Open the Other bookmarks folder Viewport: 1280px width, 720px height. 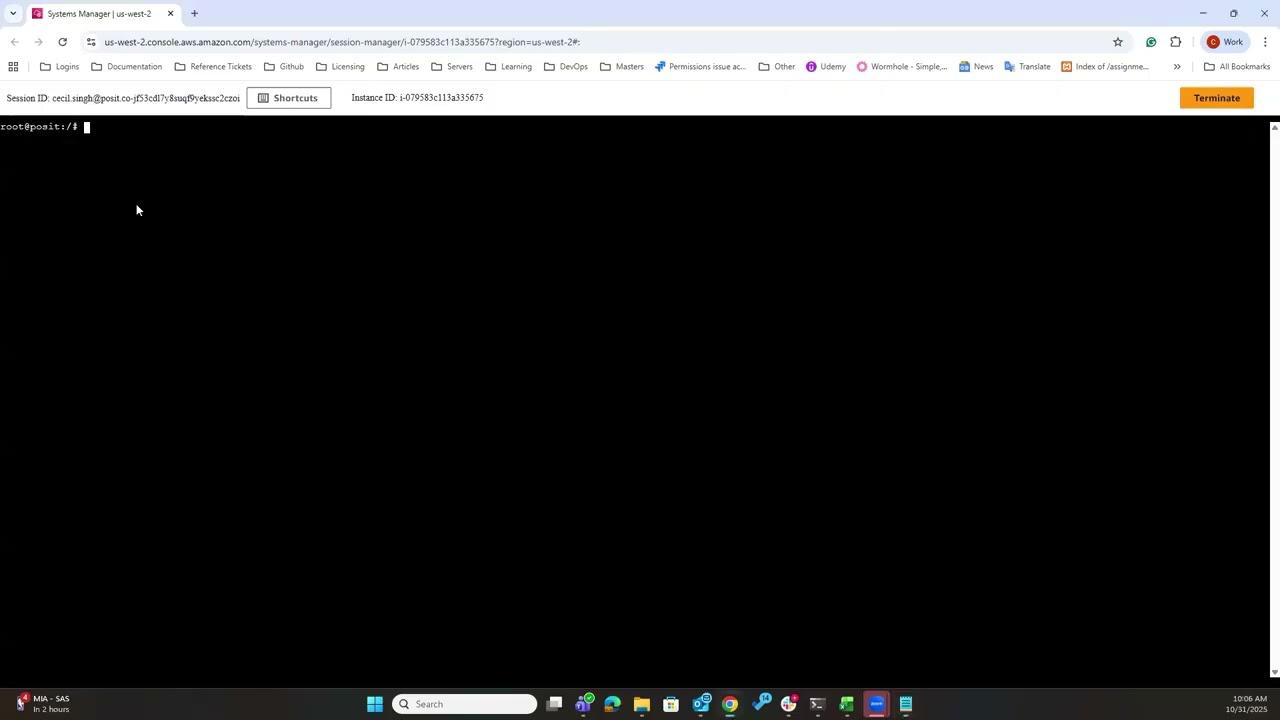coord(778,66)
